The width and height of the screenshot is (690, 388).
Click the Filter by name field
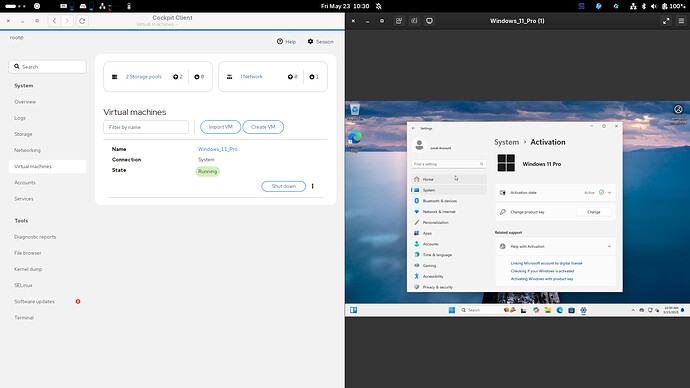[x=146, y=127]
